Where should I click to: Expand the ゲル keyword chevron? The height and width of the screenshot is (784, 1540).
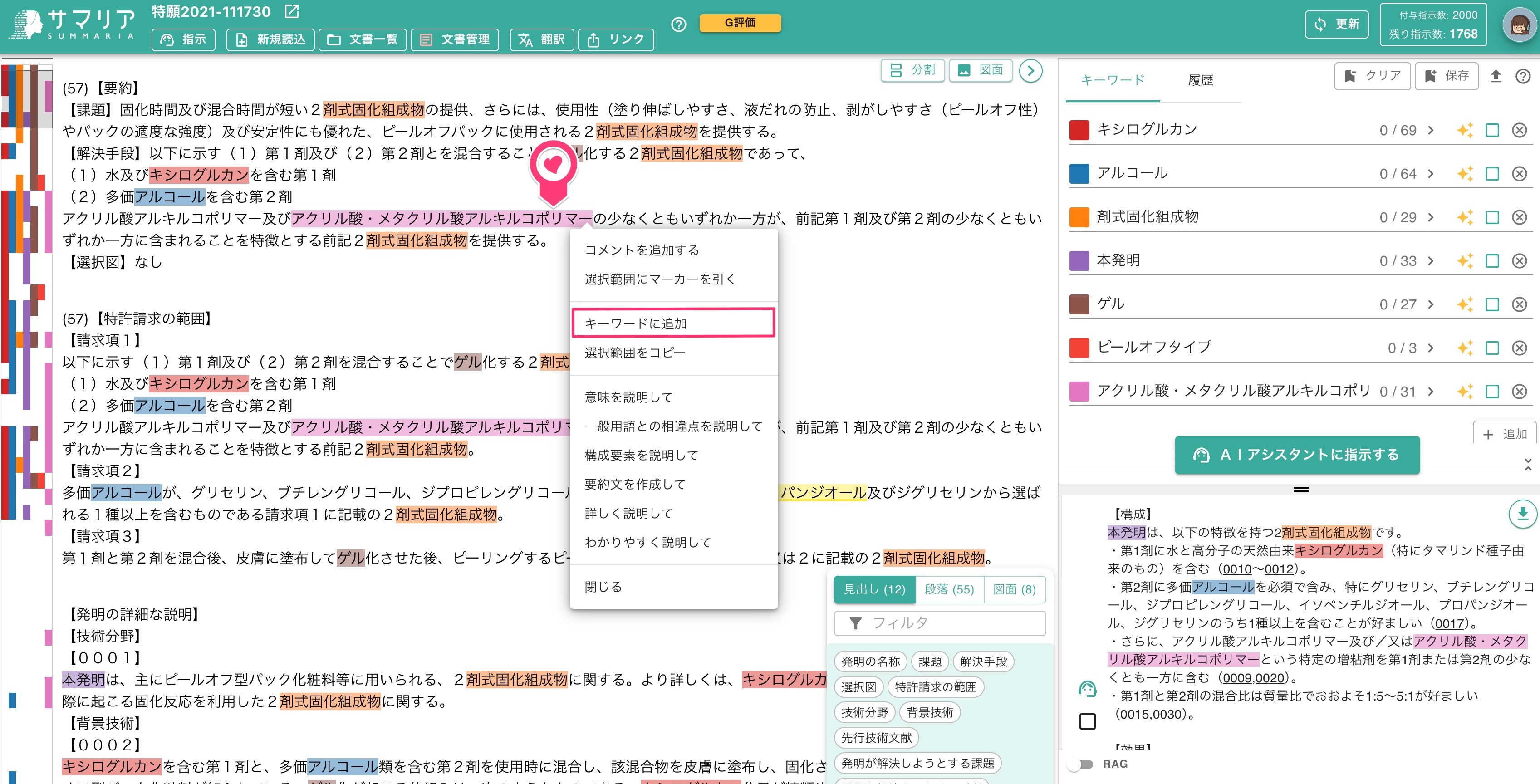point(1431,305)
